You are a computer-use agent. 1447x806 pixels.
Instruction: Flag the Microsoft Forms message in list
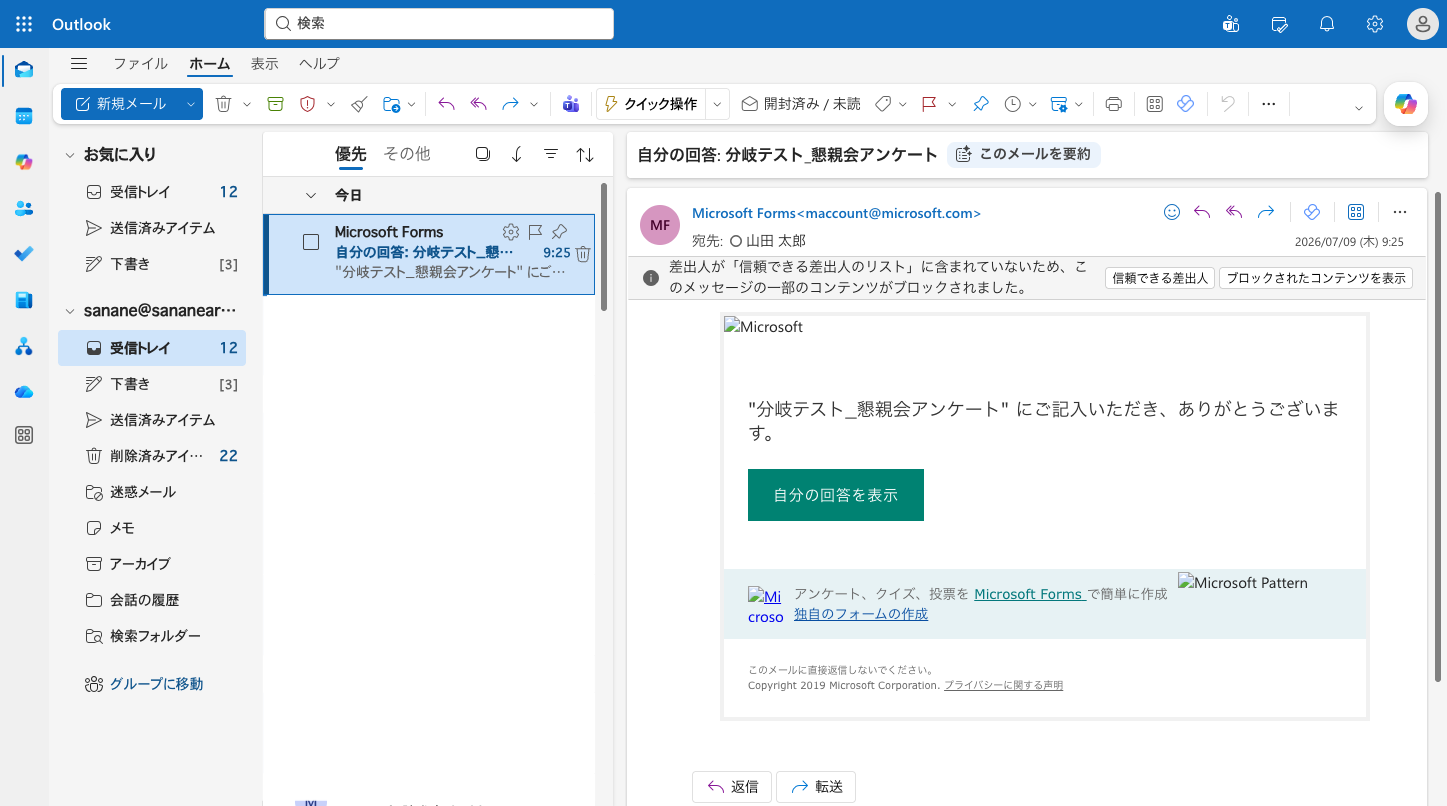[535, 232]
